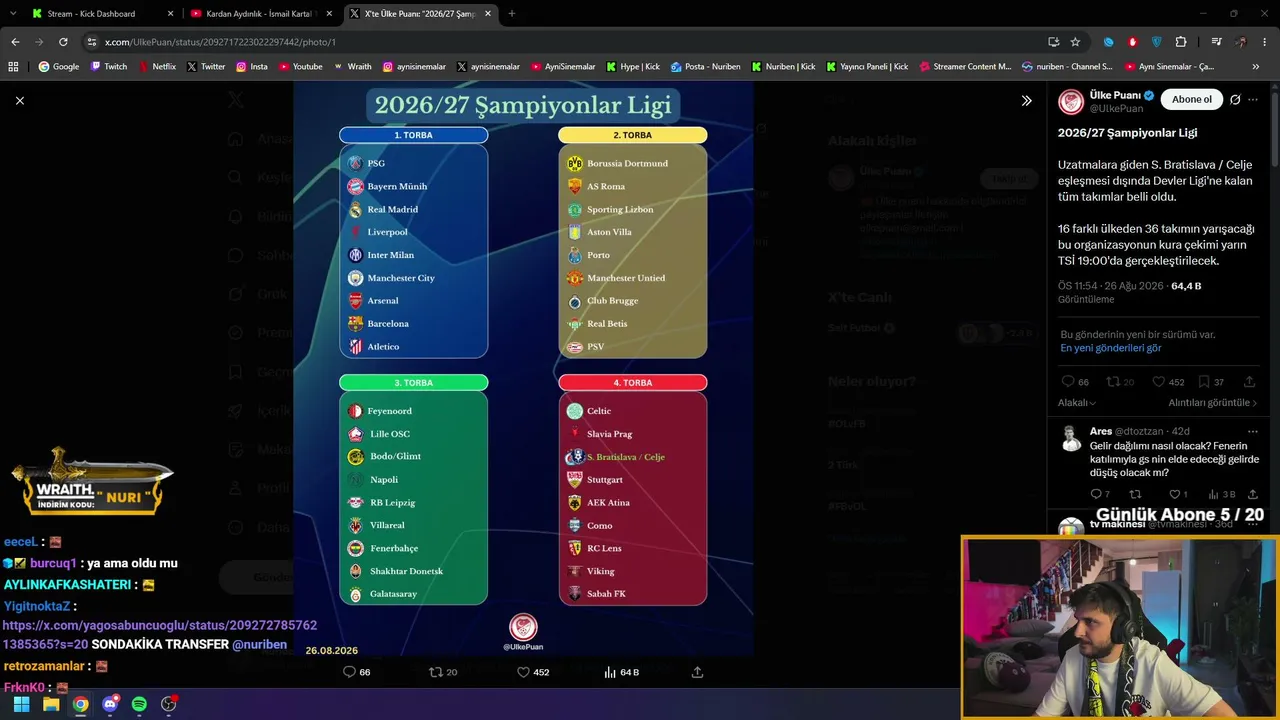Reload the current page
Image resolution: width=1280 pixels, height=720 pixels.
pos(63,42)
